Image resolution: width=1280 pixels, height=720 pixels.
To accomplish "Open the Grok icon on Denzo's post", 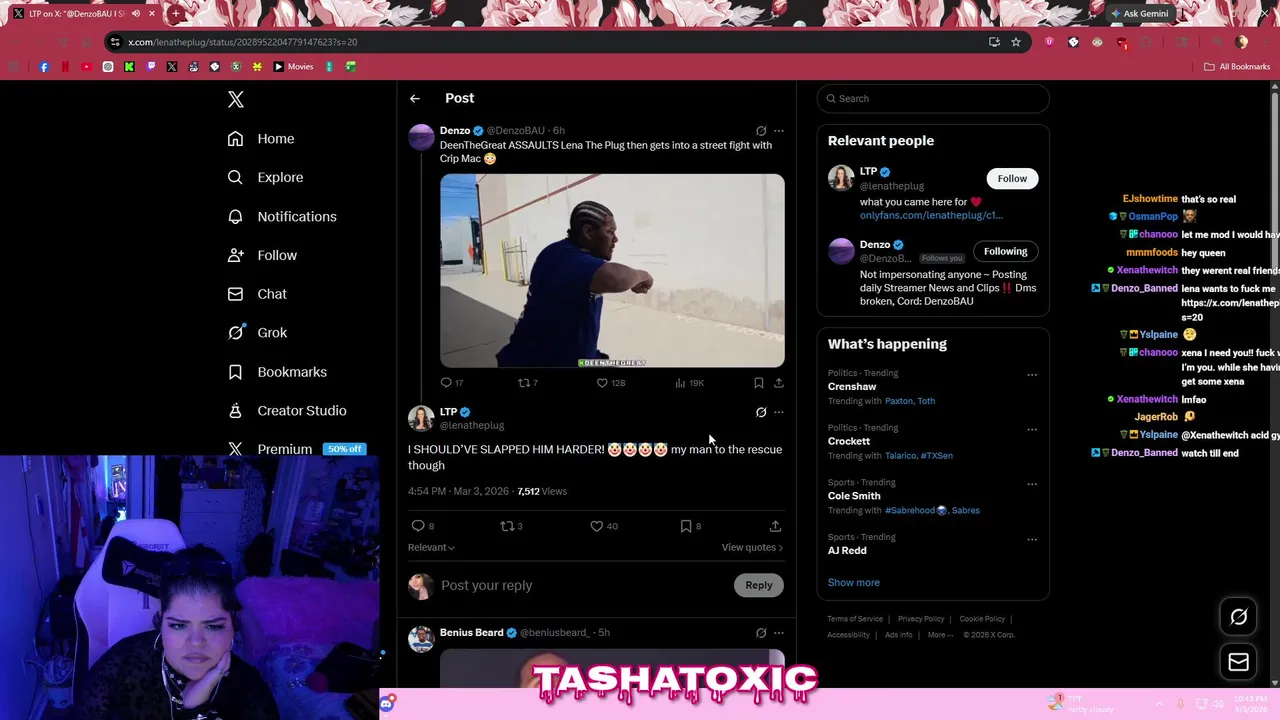I will tap(761, 131).
